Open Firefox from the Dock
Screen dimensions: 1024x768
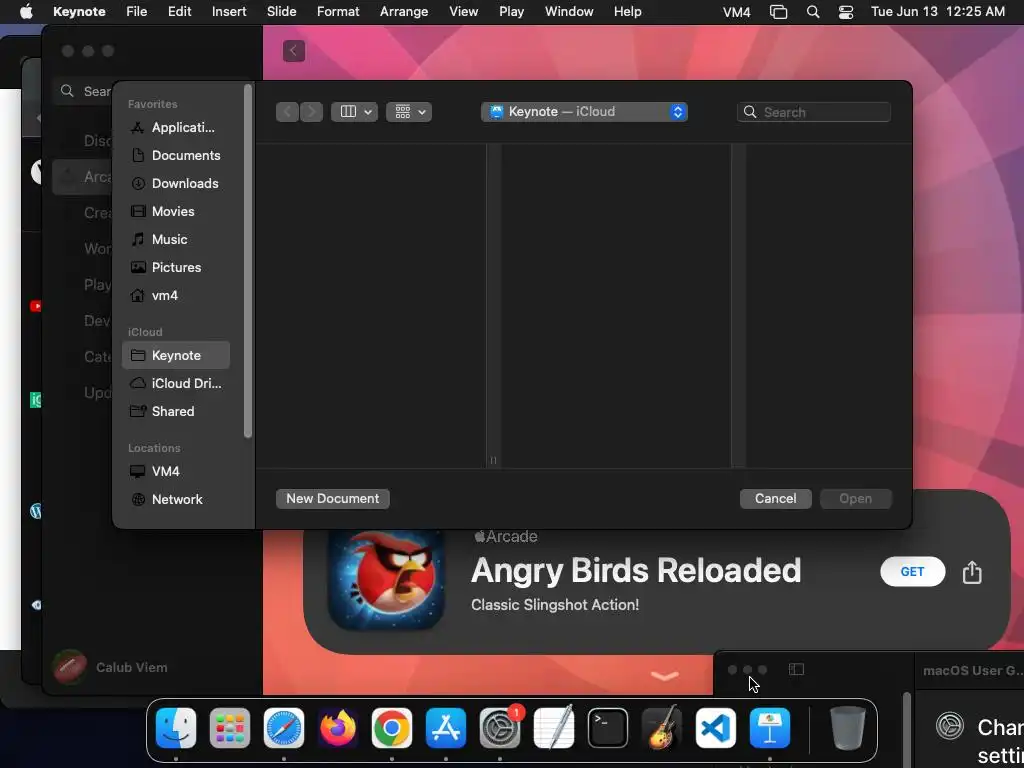(x=338, y=728)
